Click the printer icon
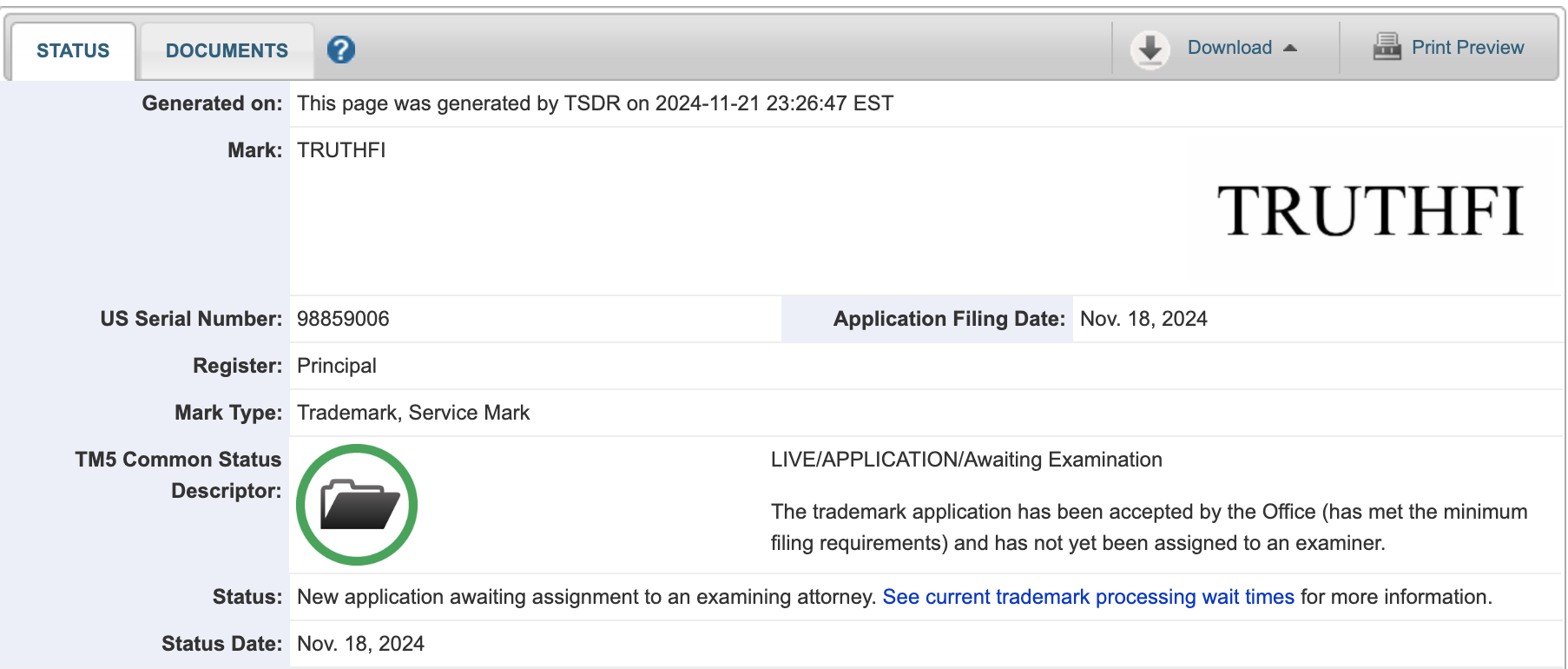 pyautogui.click(x=1387, y=47)
